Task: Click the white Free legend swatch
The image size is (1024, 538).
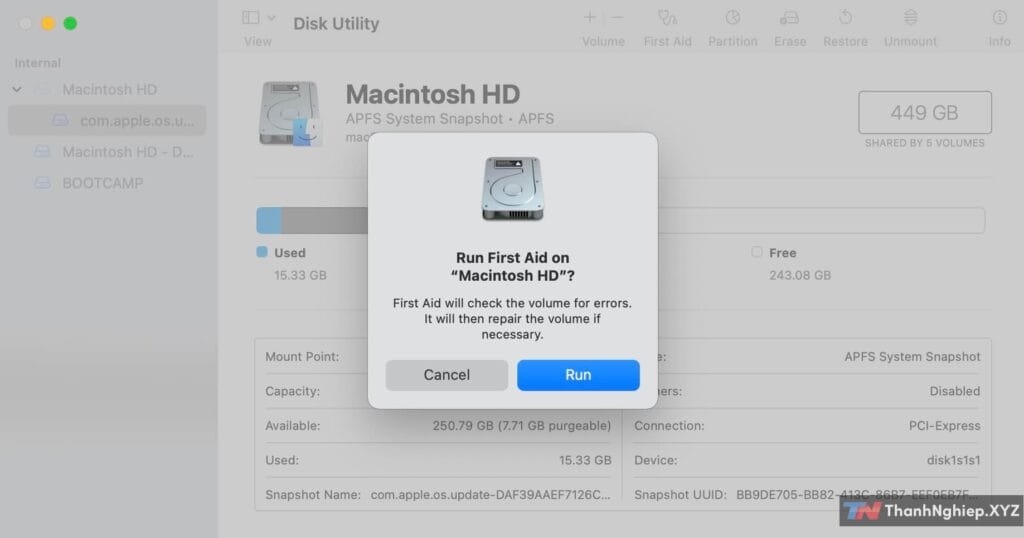Action: 757,252
